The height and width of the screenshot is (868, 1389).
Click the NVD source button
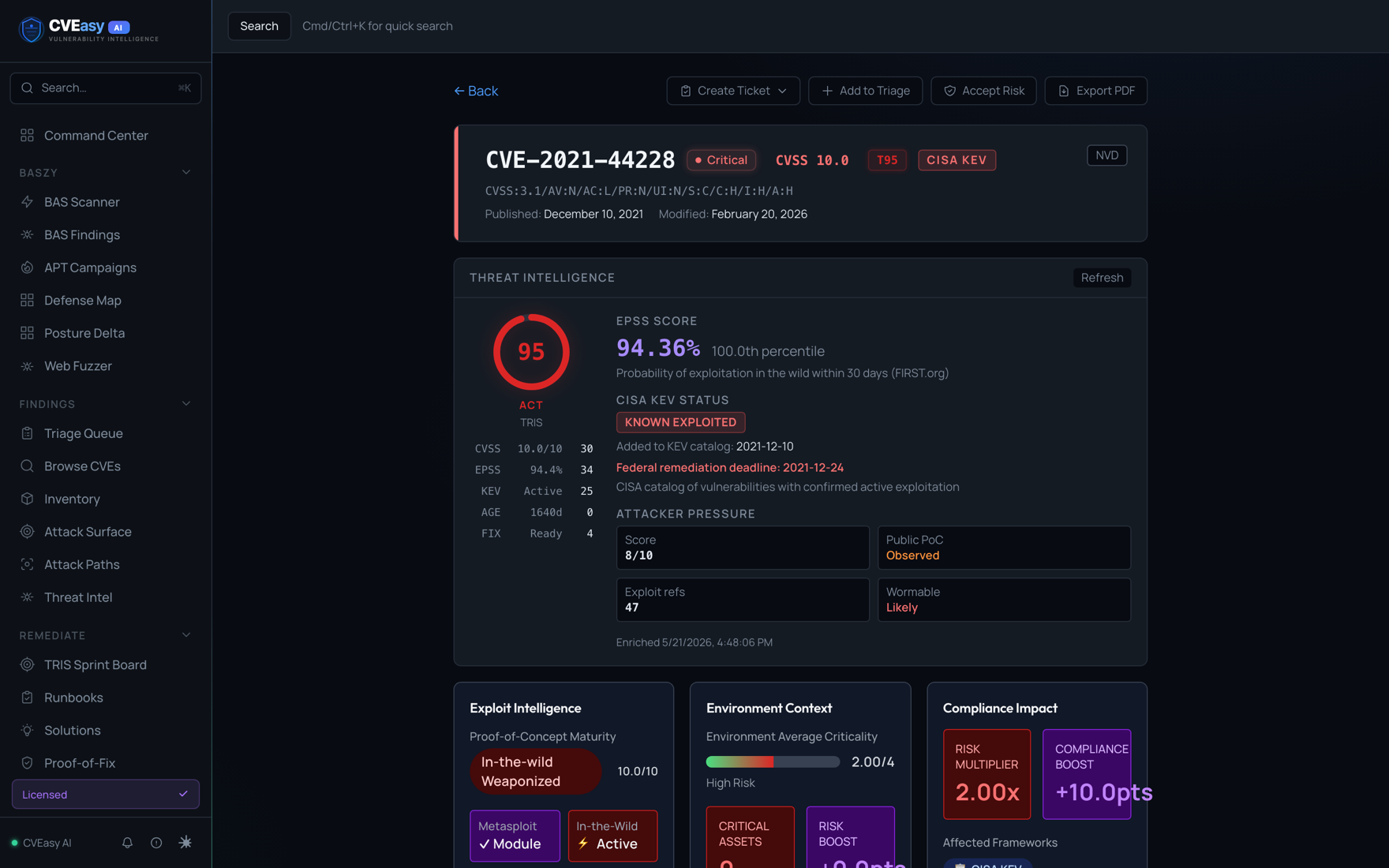click(1106, 155)
